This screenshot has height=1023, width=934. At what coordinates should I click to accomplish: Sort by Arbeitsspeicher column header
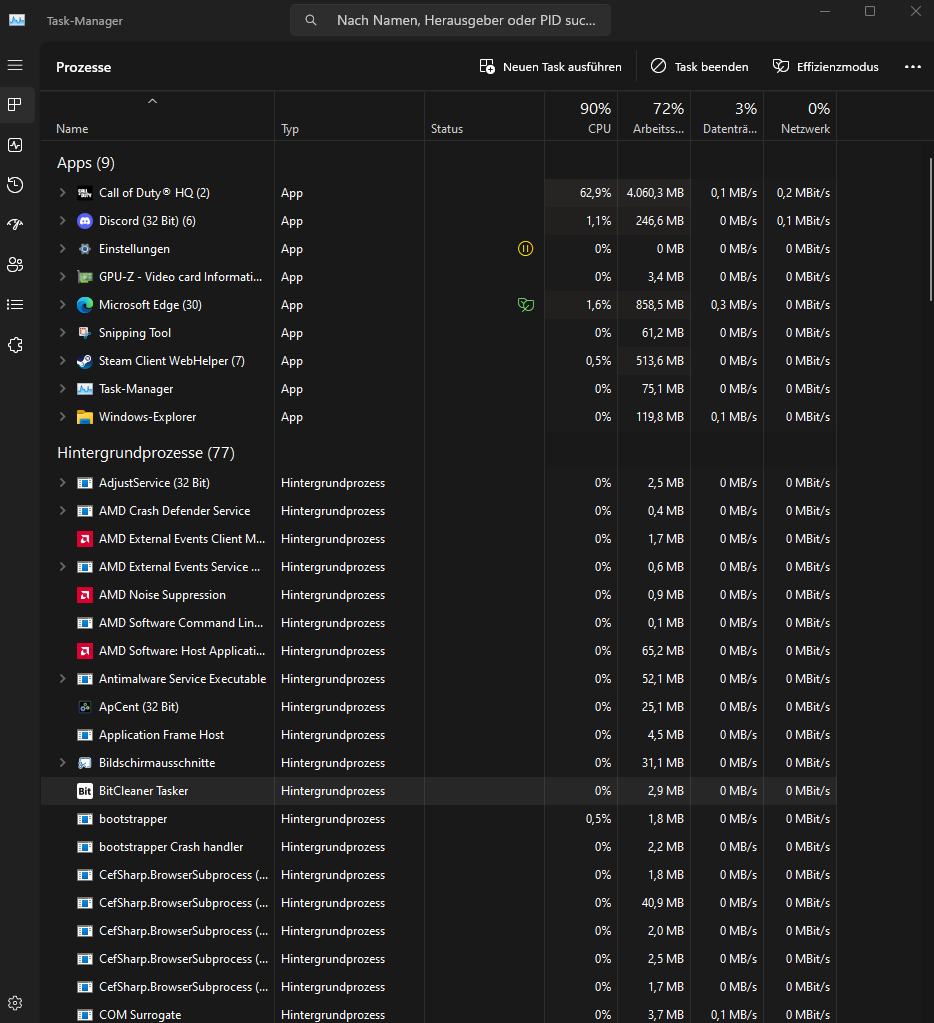click(x=654, y=116)
